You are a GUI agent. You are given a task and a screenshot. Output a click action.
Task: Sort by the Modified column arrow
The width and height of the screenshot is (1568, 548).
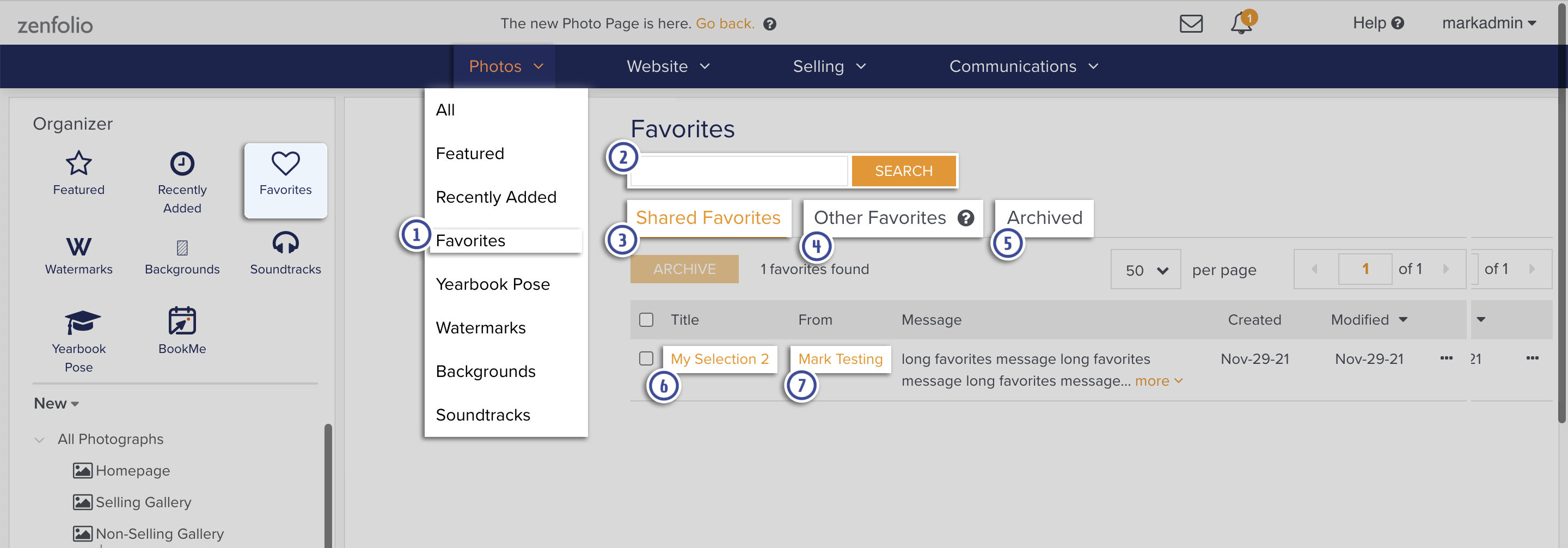coord(1402,320)
